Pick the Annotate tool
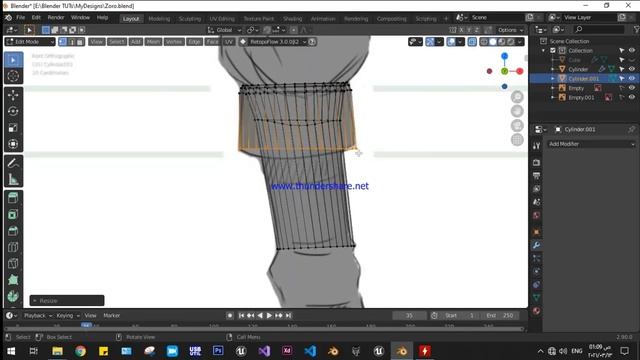This screenshot has width=640, height=360. (x=13, y=163)
